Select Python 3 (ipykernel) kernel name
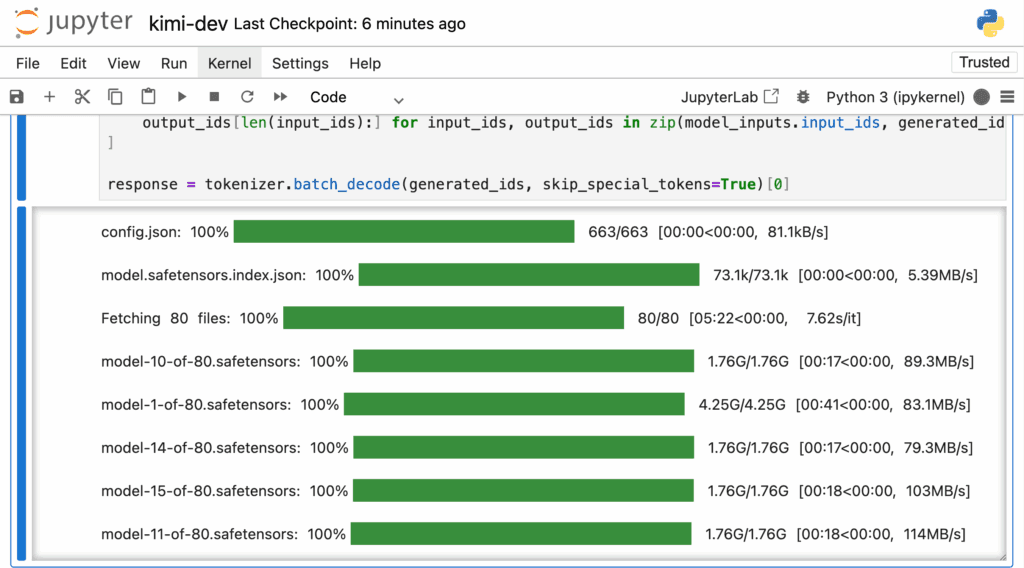This screenshot has width=1024, height=568. pyautogui.click(x=895, y=97)
